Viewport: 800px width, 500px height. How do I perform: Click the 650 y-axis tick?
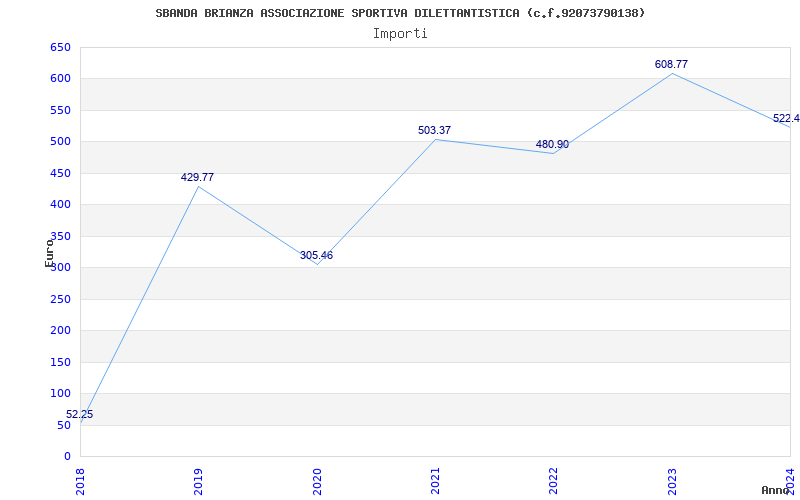(60, 47)
